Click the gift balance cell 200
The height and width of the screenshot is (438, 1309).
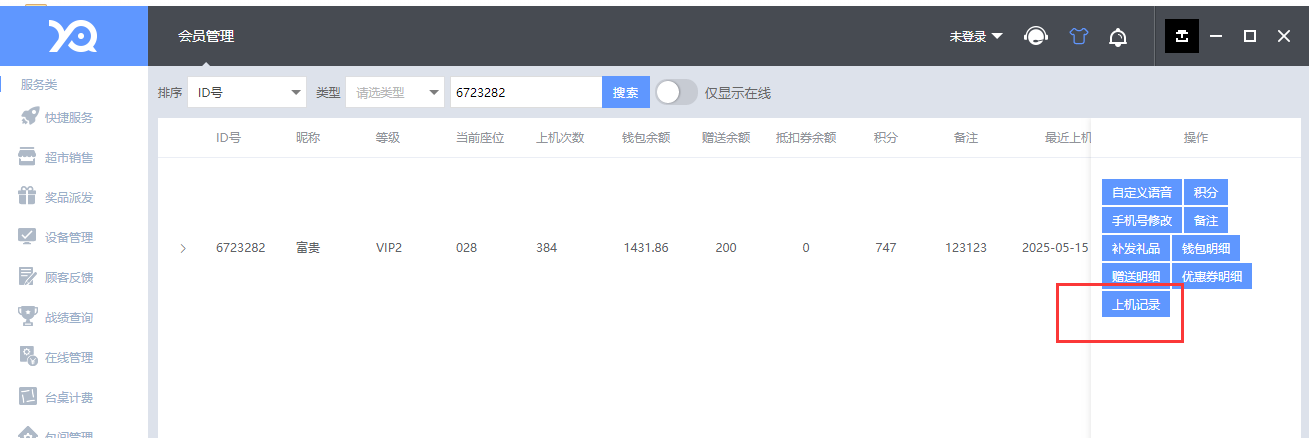[x=726, y=248]
